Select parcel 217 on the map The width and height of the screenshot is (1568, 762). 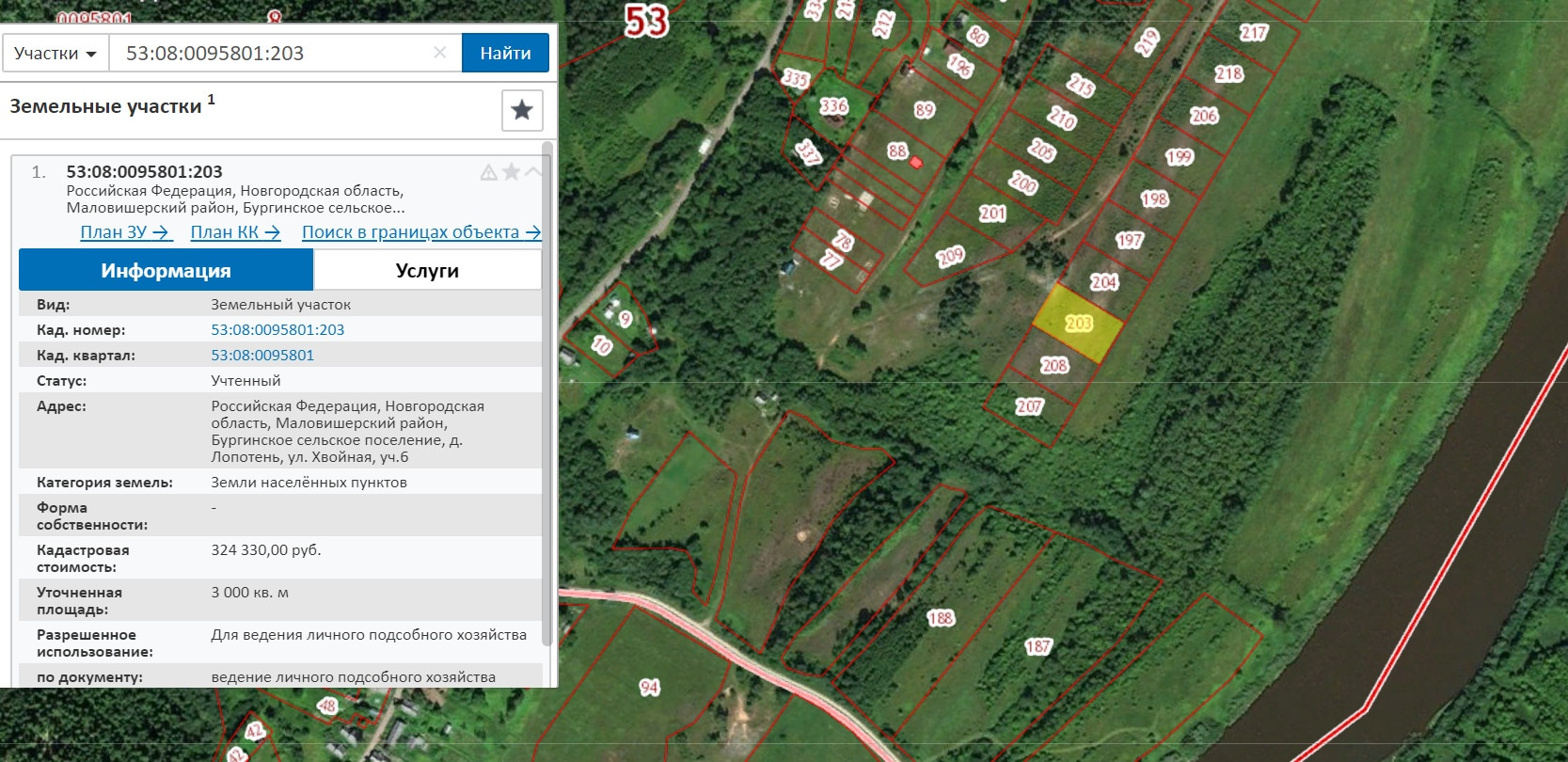click(x=1253, y=33)
